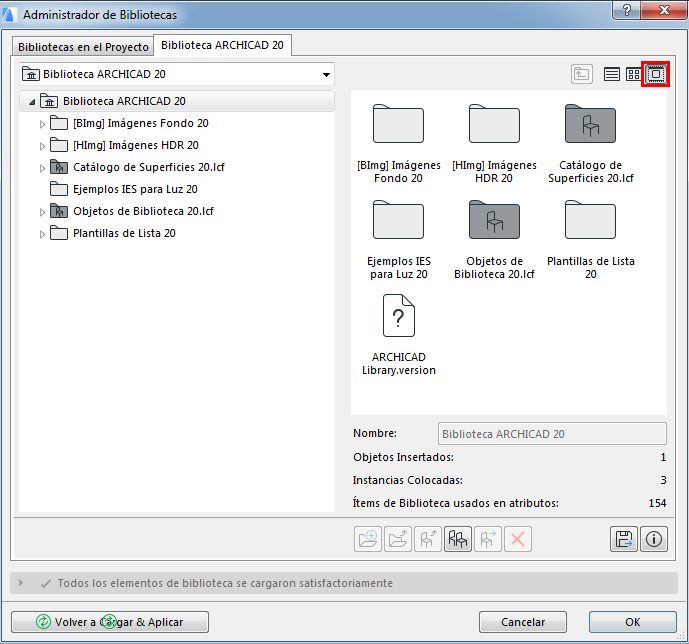The height and width of the screenshot is (644, 689).
Task: Expand Catálogo de Superficies 20.lcf node
Action: [x=42, y=168]
